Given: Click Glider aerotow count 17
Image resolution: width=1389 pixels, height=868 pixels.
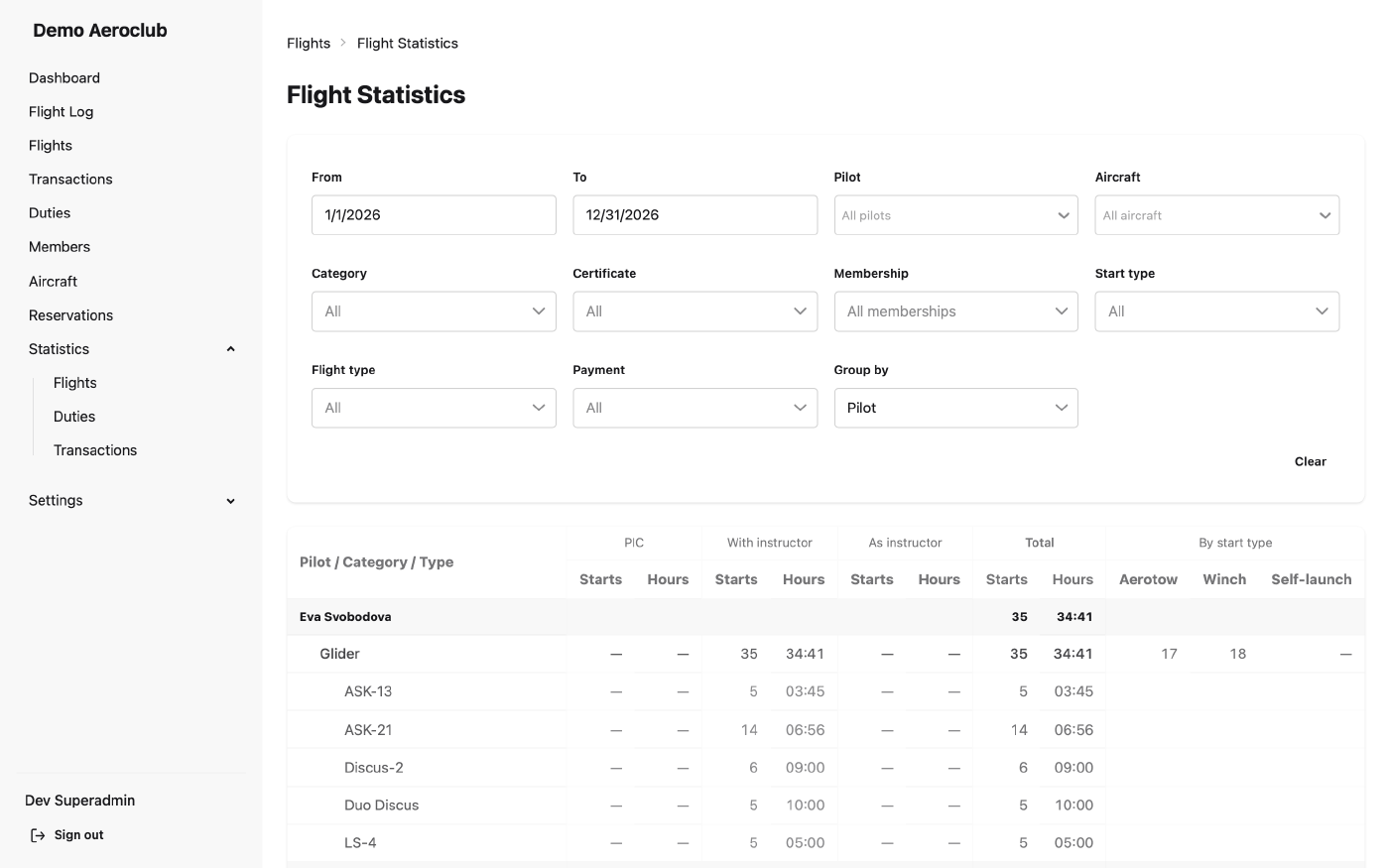Looking at the screenshot, I should click(1169, 654).
